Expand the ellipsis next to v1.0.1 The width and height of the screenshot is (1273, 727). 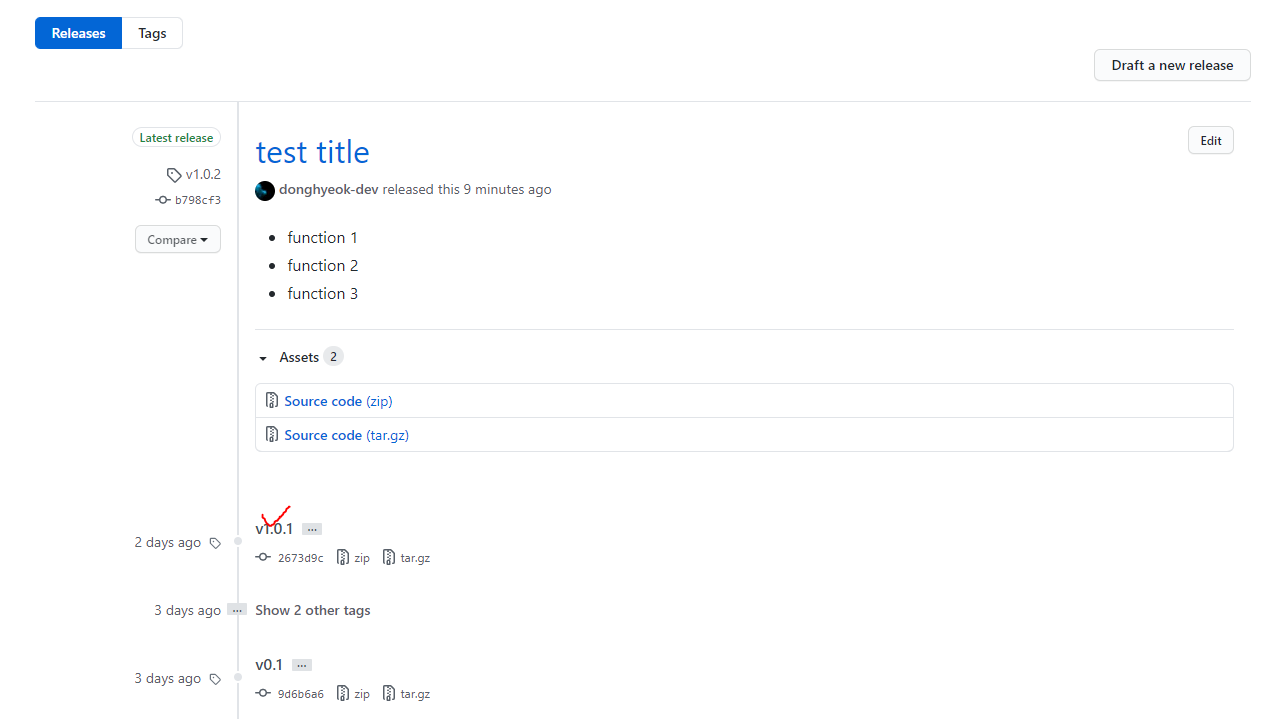(x=312, y=529)
